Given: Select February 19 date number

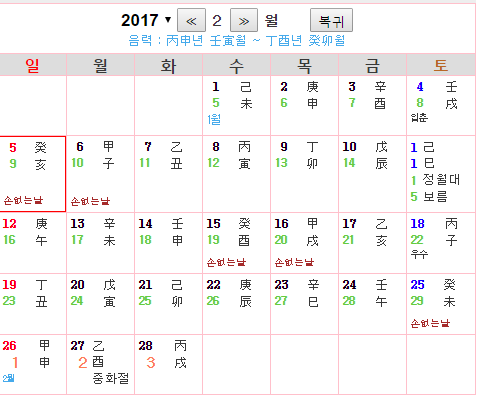Looking at the screenshot, I should pyautogui.click(x=9, y=285).
